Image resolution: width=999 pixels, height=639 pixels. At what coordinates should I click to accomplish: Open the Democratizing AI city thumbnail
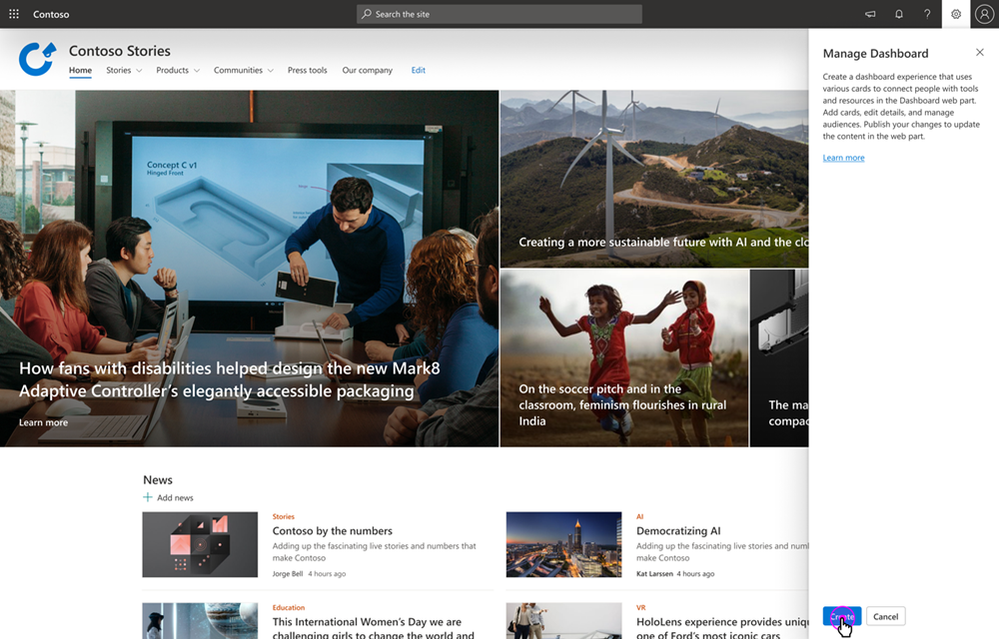tap(564, 545)
